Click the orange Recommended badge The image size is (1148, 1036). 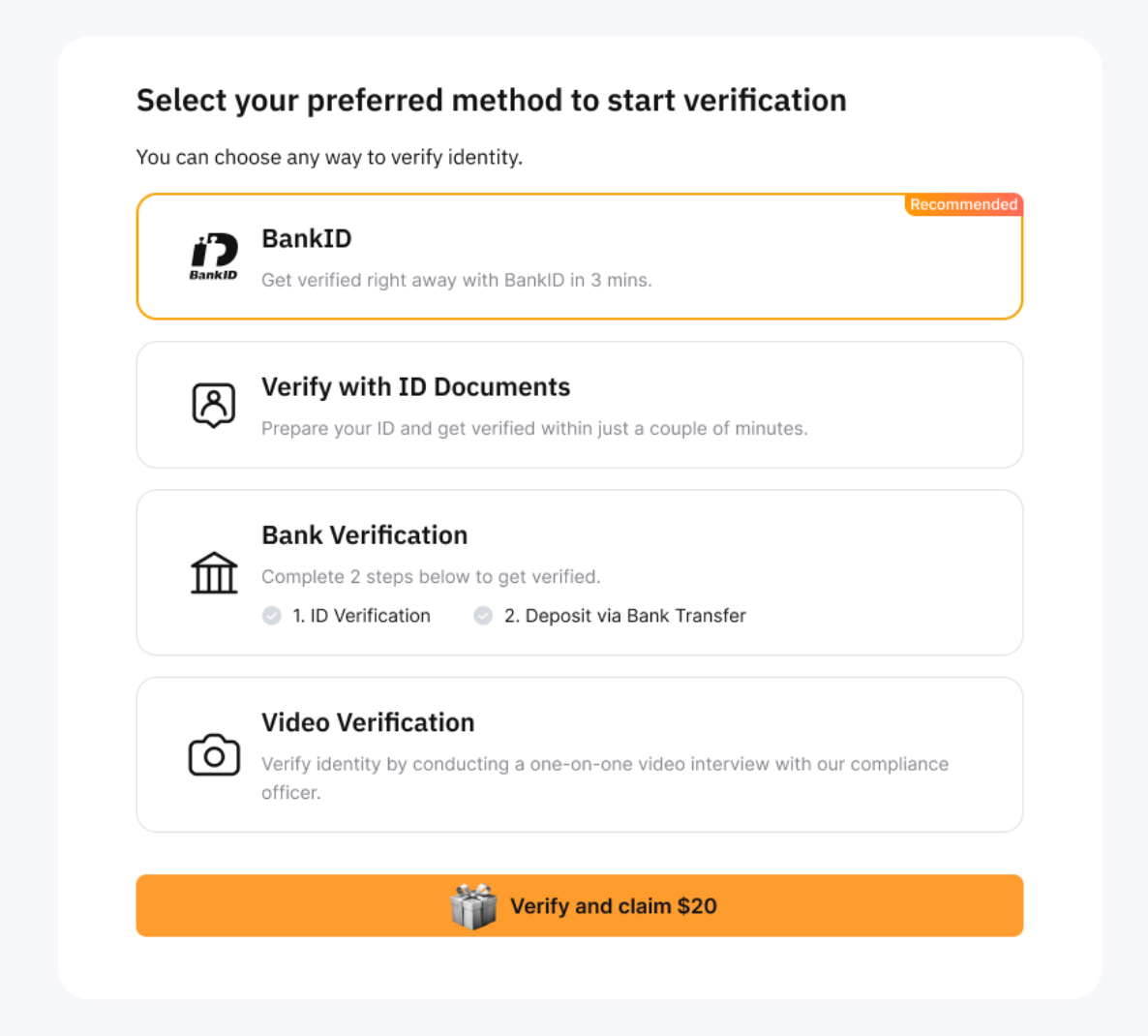click(x=963, y=204)
